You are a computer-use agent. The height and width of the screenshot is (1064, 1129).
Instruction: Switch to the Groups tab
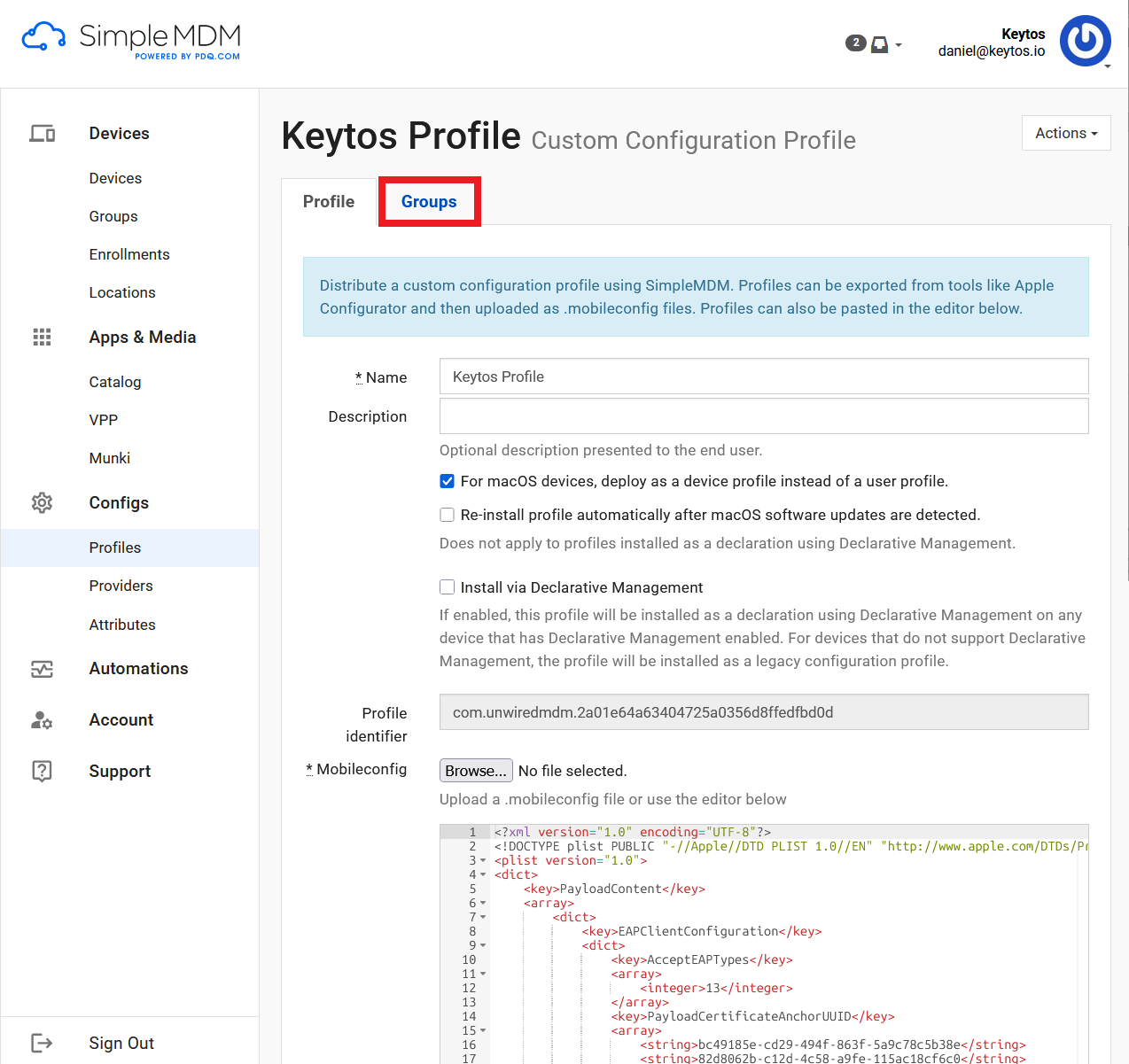429,202
